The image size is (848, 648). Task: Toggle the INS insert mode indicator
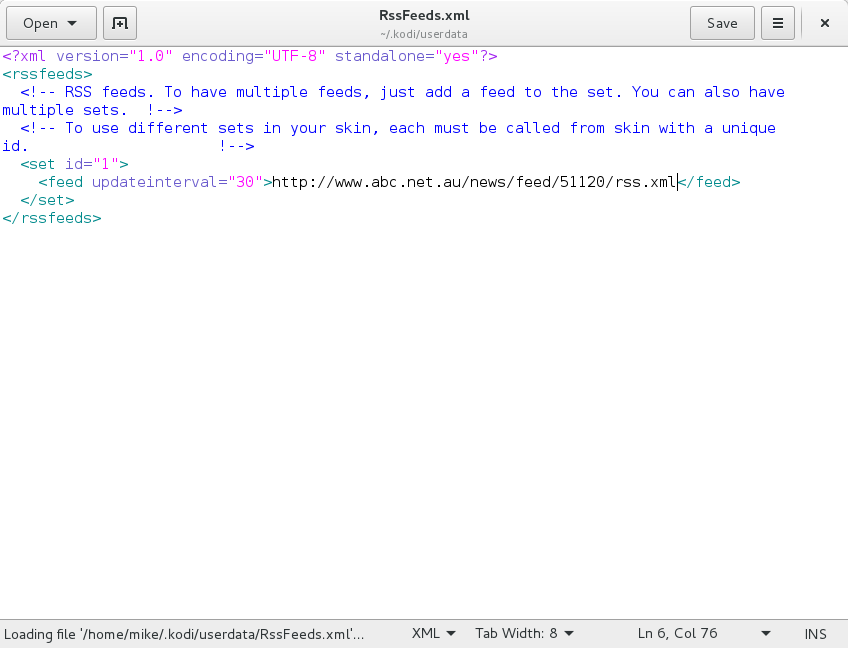(x=815, y=633)
